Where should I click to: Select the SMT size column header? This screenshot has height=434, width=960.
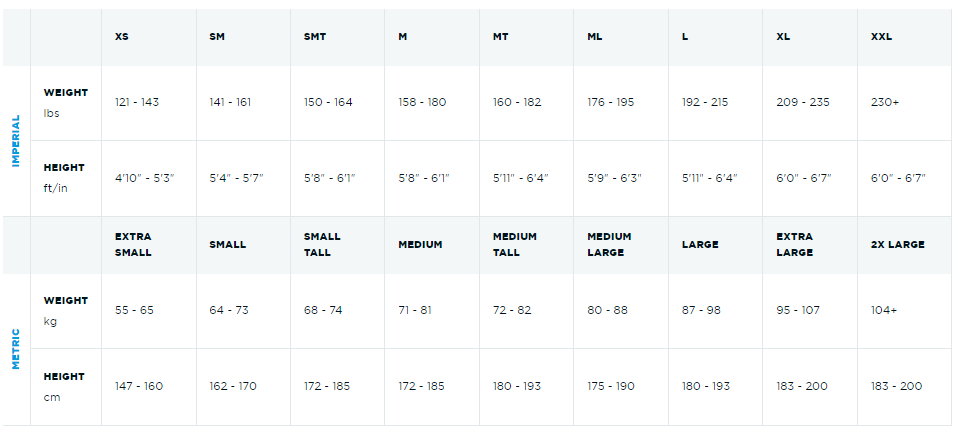tap(315, 37)
